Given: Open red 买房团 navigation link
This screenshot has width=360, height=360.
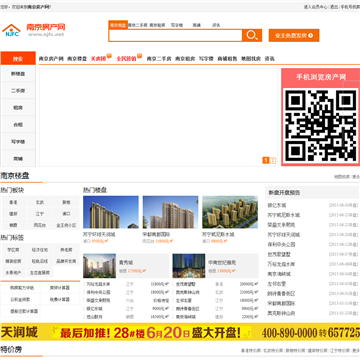Looking at the screenshot, I should pyautogui.click(x=98, y=59).
